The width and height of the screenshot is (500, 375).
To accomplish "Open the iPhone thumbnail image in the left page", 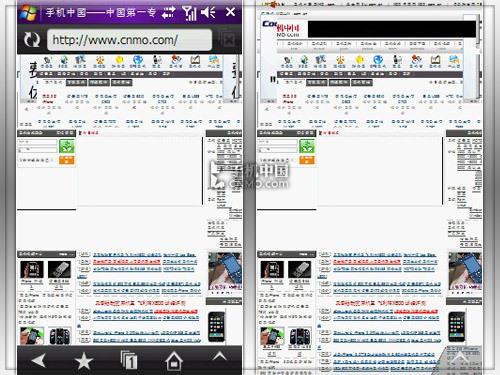I will click(x=216, y=327).
